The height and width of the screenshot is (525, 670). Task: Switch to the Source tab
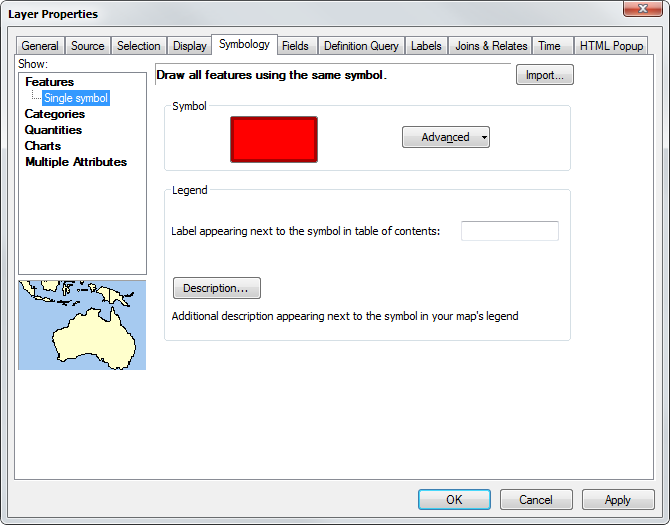tap(88, 46)
